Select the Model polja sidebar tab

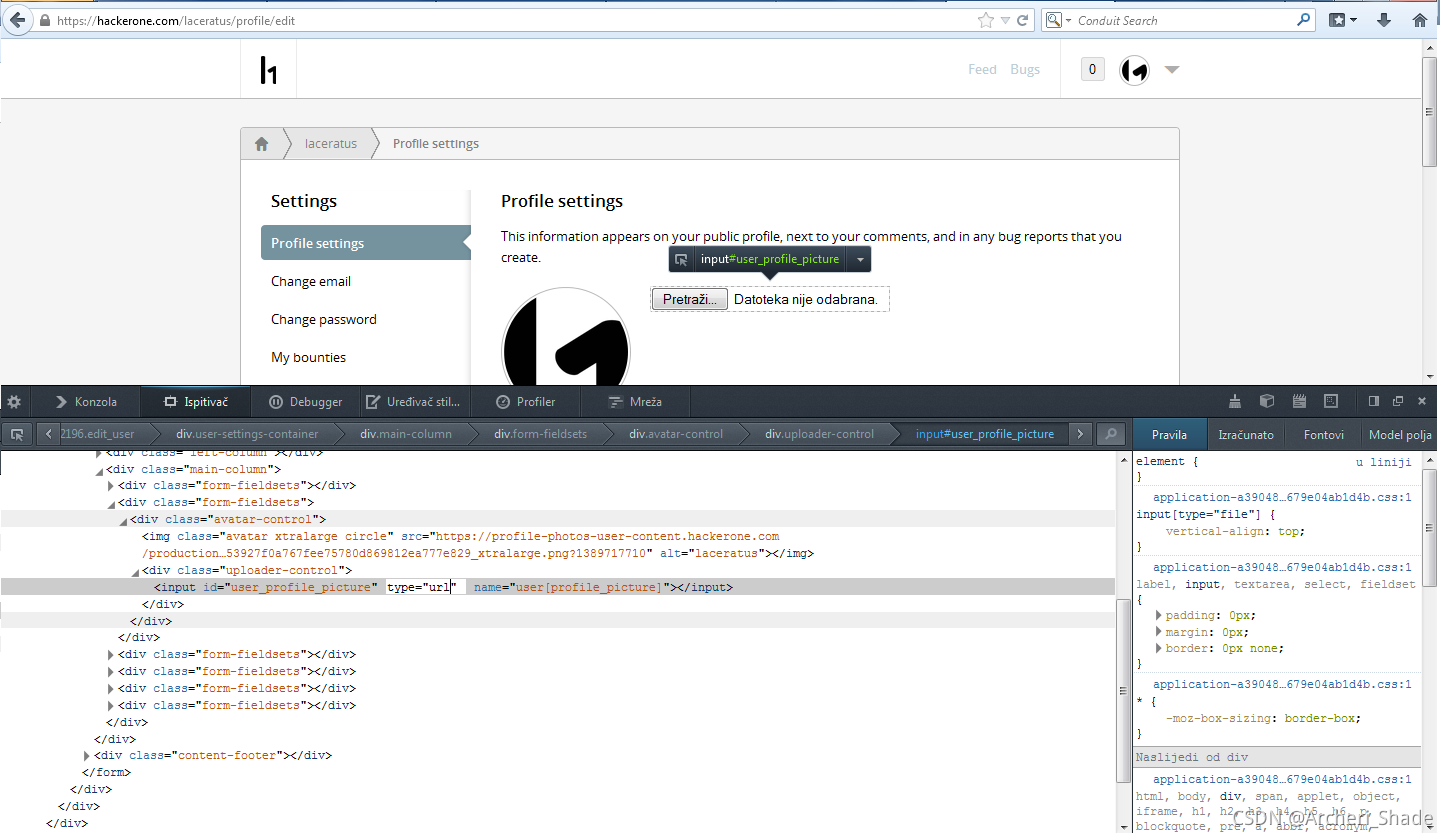click(x=1400, y=435)
